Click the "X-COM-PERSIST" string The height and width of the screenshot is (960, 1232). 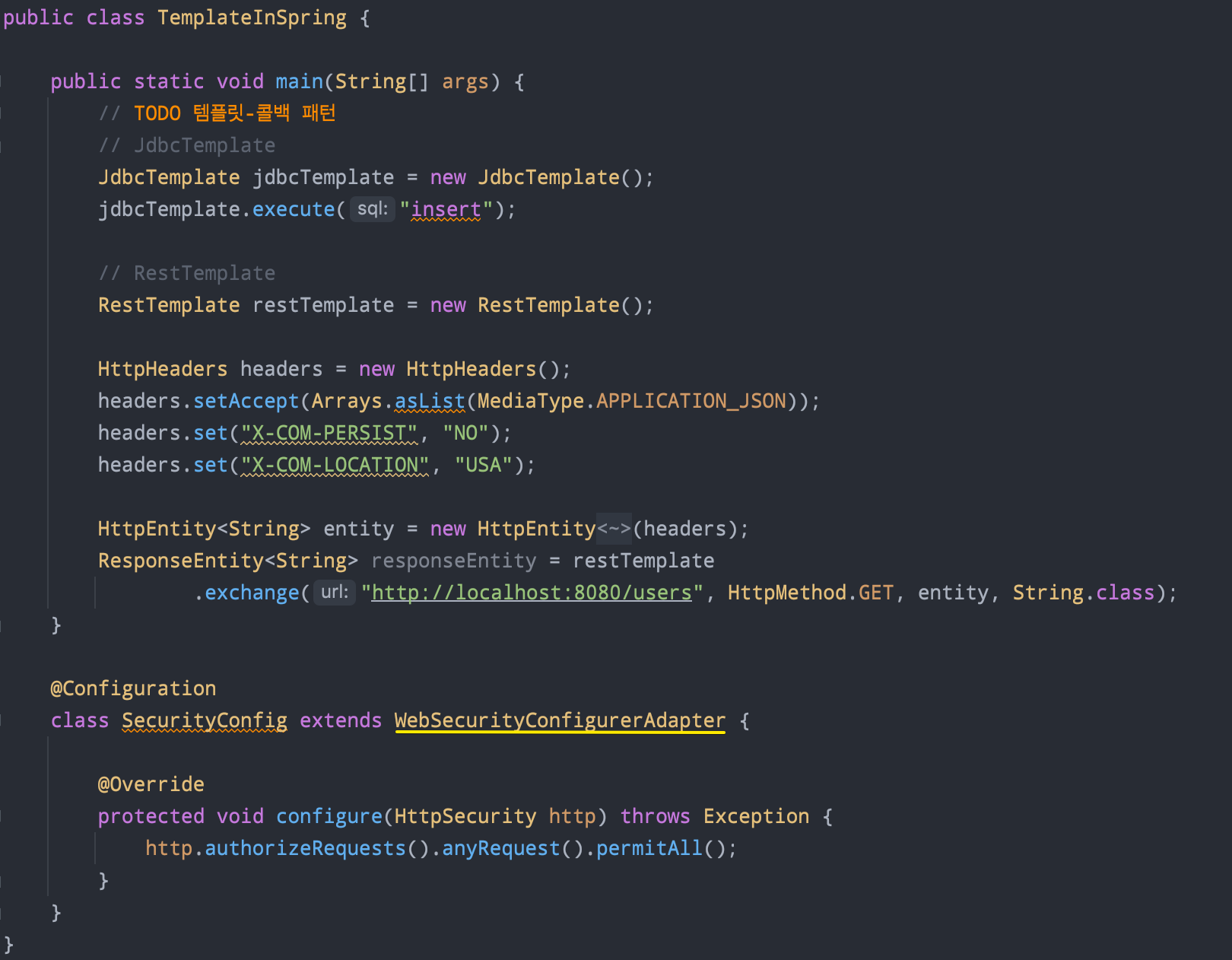pos(329,433)
